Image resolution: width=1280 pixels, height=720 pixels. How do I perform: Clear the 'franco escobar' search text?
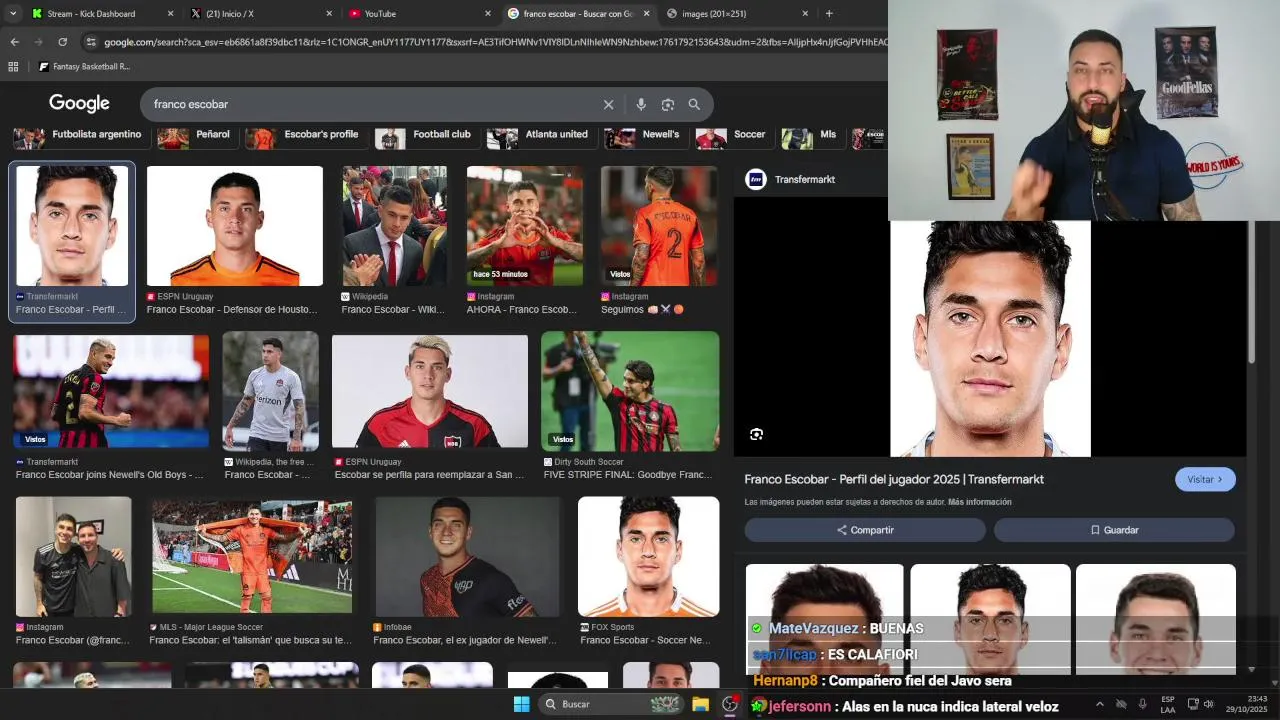[x=608, y=104]
